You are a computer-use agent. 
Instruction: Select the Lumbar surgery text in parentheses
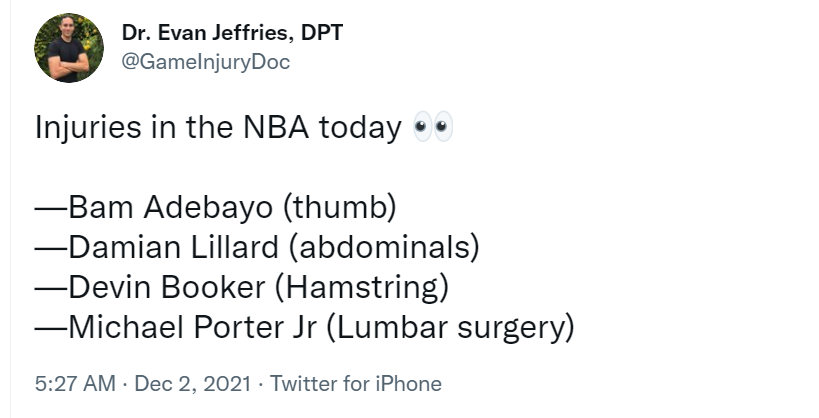pos(451,328)
